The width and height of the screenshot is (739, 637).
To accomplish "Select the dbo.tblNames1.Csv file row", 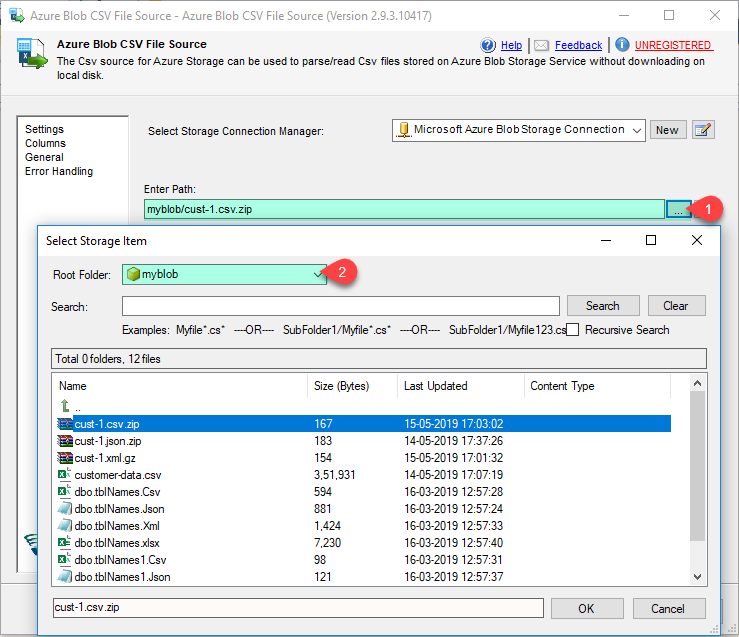I will pos(364,560).
